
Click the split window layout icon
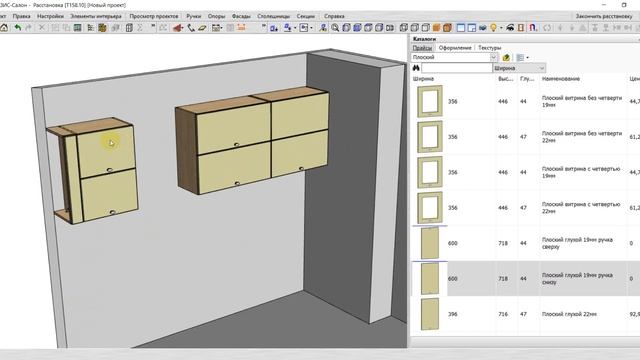tap(472, 28)
